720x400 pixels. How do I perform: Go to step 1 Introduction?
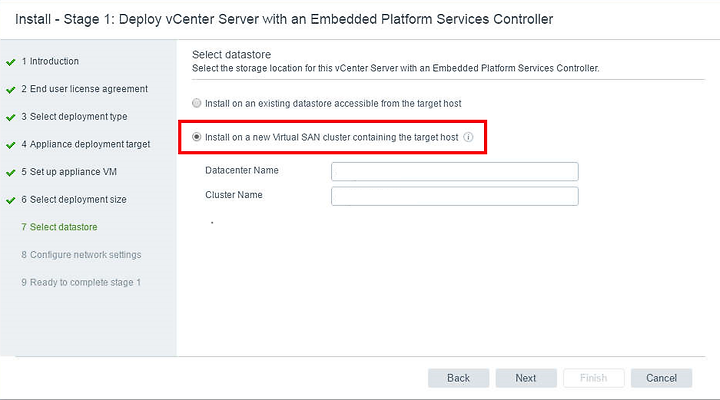point(50,61)
